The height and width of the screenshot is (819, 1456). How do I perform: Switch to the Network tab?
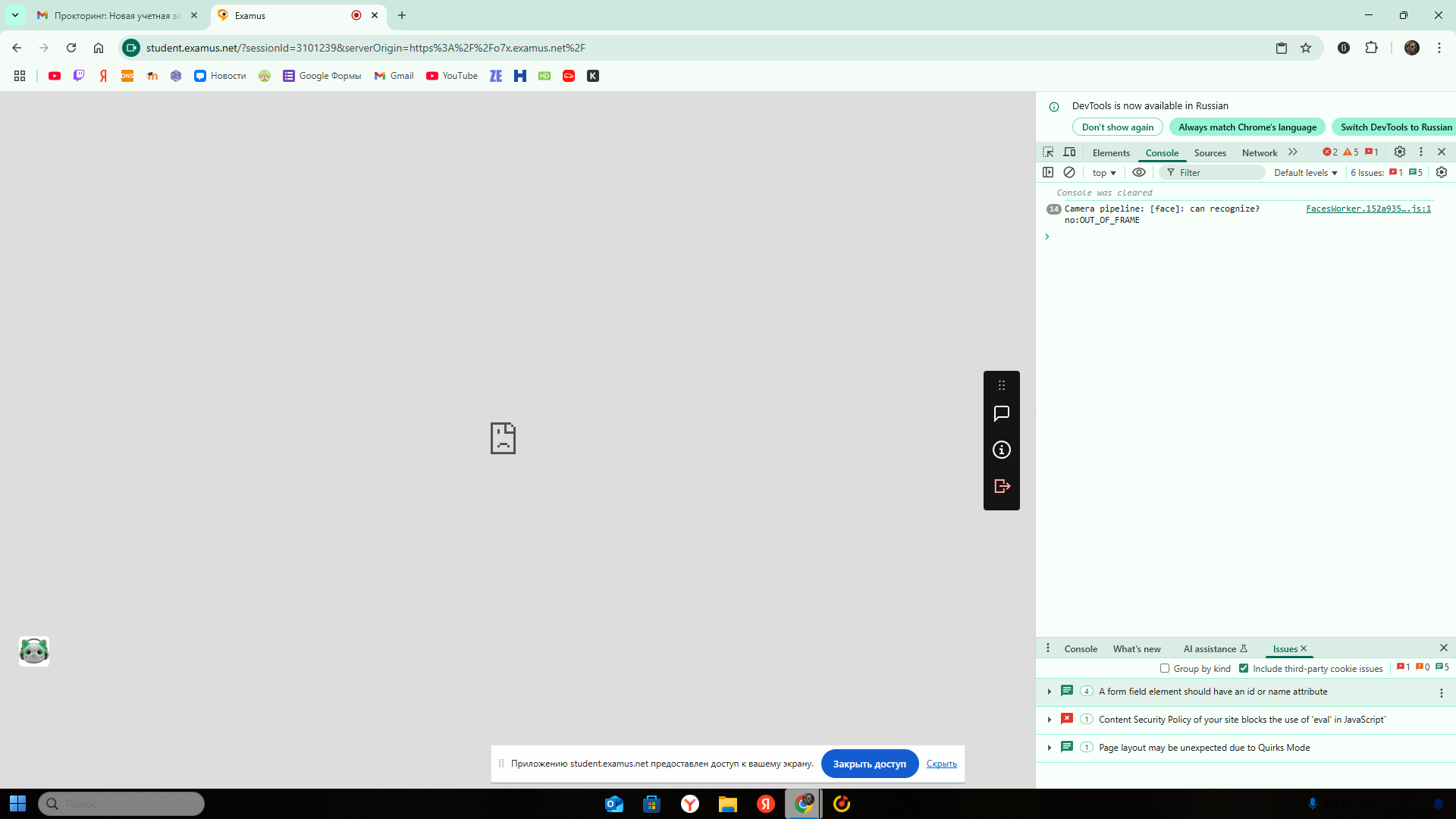coord(1260,153)
